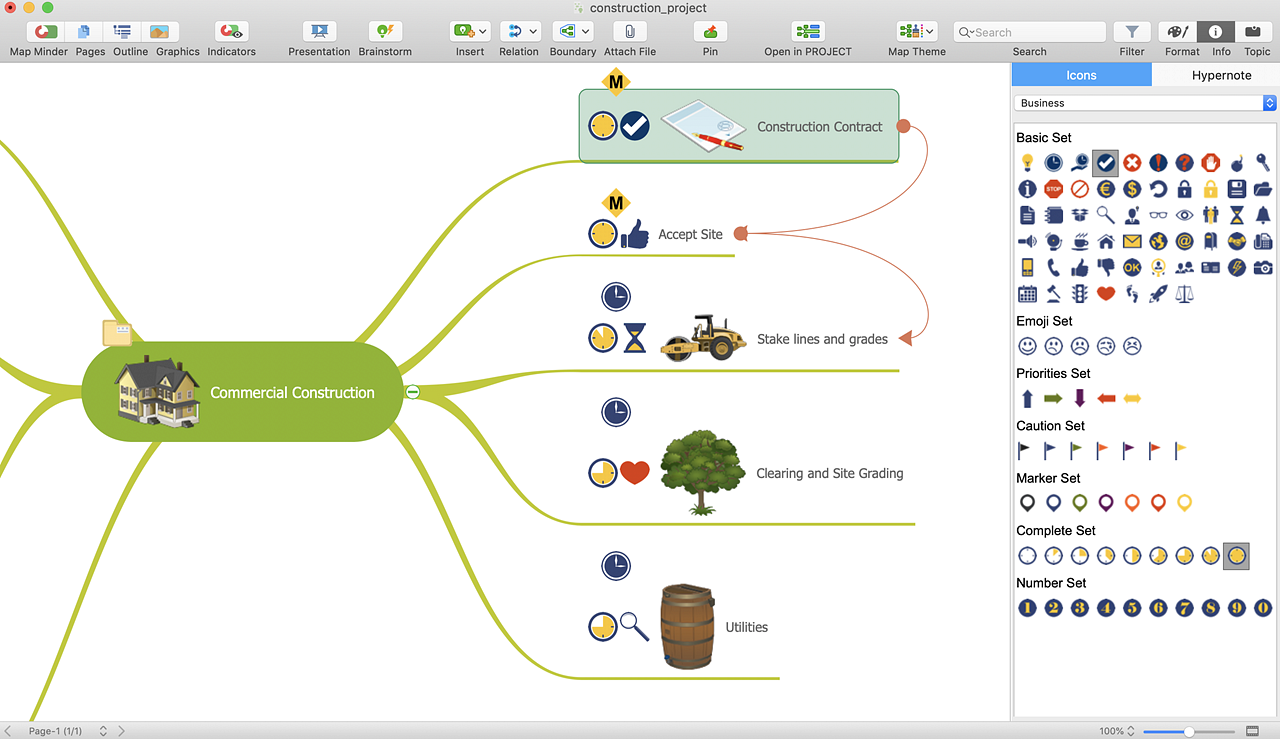Toggle the Outline panel
Image resolution: width=1280 pixels, height=739 pixels.
pos(123,32)
